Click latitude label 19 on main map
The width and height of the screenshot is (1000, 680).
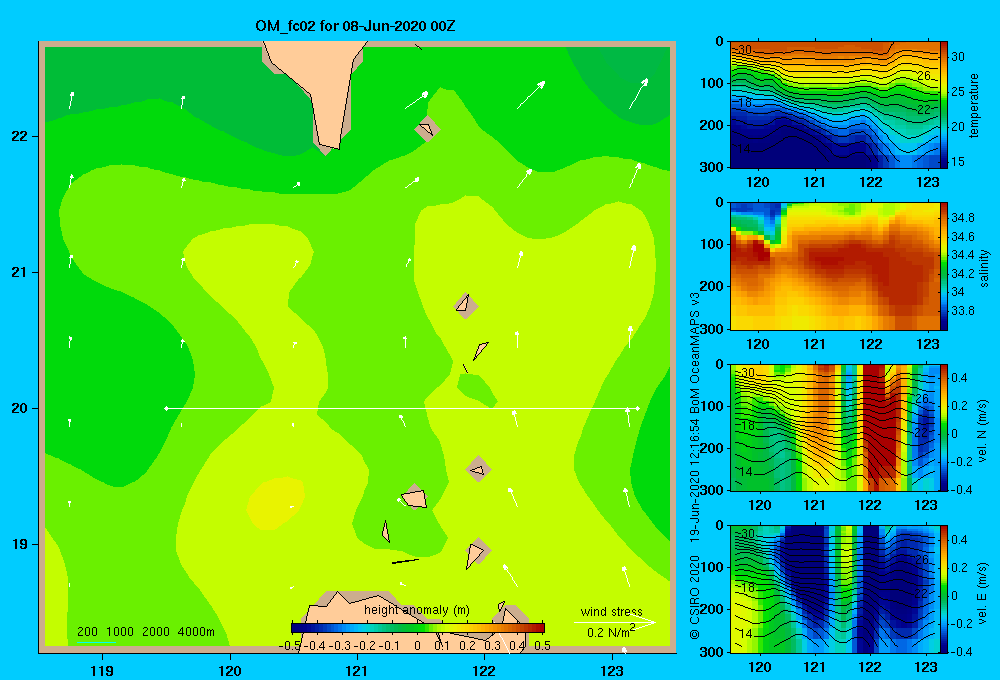coord(19,544)
